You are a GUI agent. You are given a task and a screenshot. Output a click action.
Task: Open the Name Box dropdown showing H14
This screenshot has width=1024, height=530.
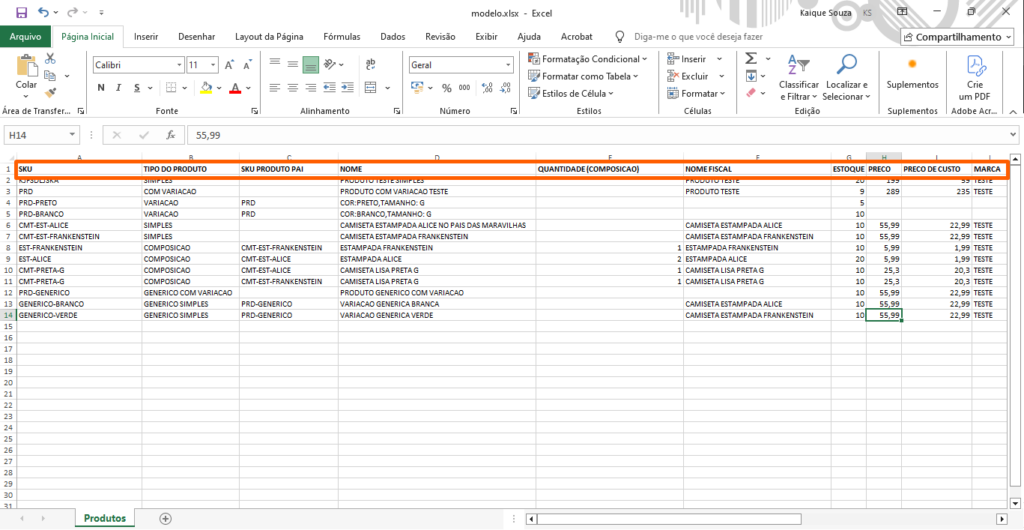[72, 134]
